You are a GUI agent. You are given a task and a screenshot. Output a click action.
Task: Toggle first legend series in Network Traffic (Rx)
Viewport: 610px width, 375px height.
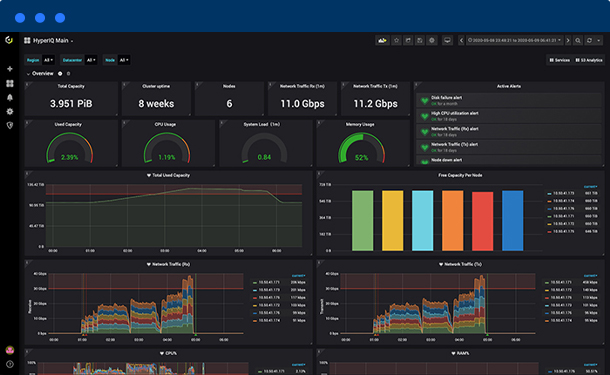(269, 282)
